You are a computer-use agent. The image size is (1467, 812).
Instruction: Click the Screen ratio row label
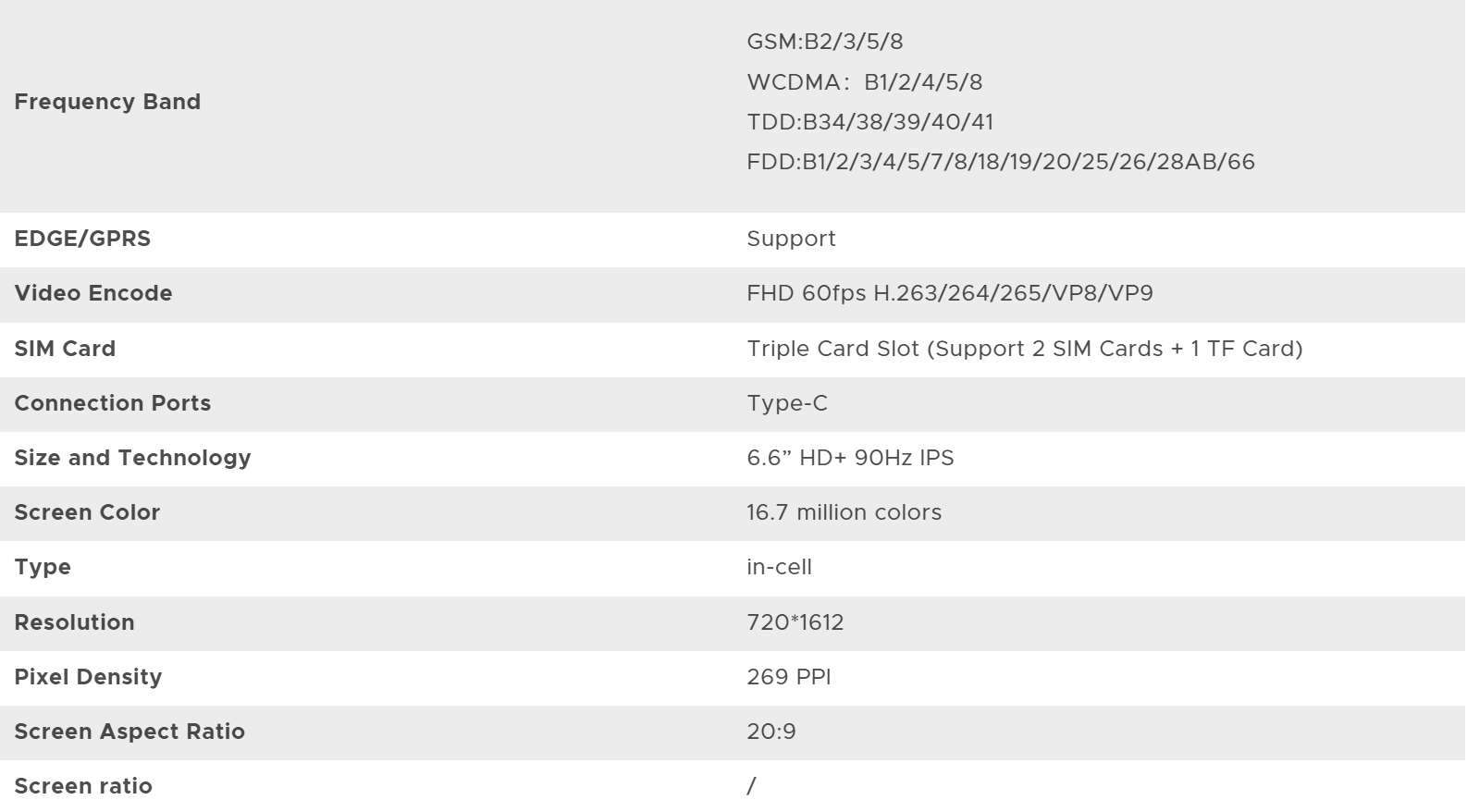83,786
